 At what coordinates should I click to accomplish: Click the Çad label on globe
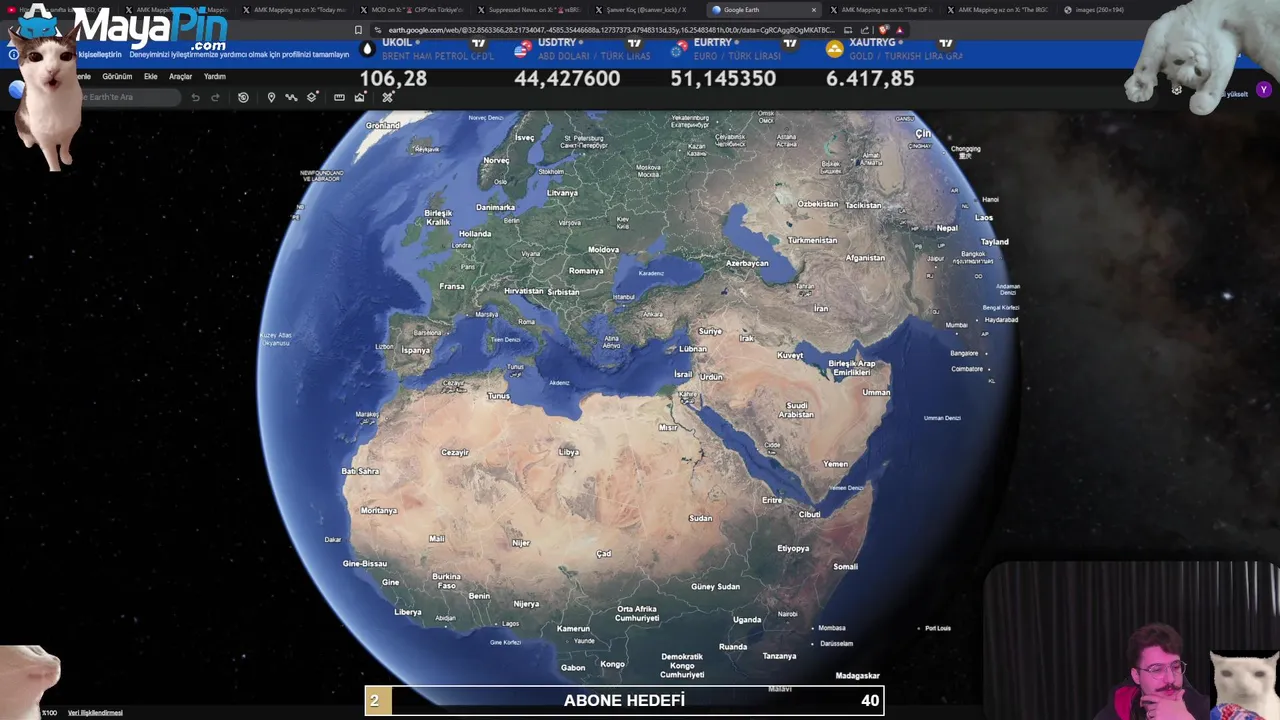(x=604, y=553)
